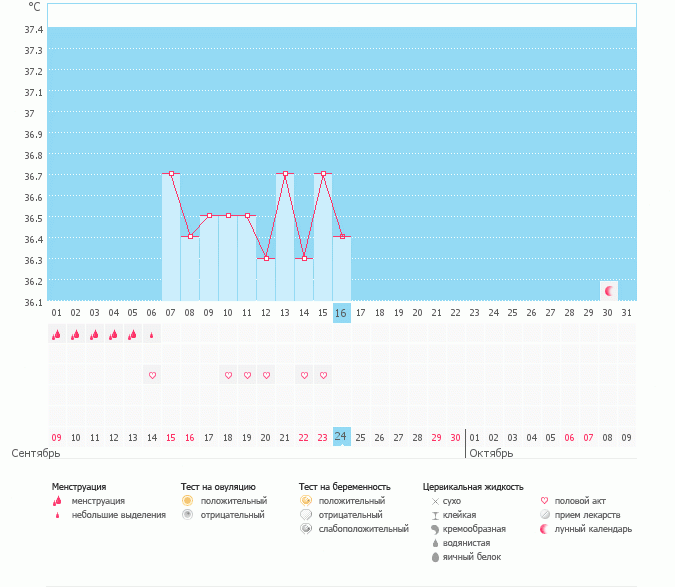675x587 pixels.
Task: Click the 'слабоположительный' pregnancy test legend icon
Action: 305,528
